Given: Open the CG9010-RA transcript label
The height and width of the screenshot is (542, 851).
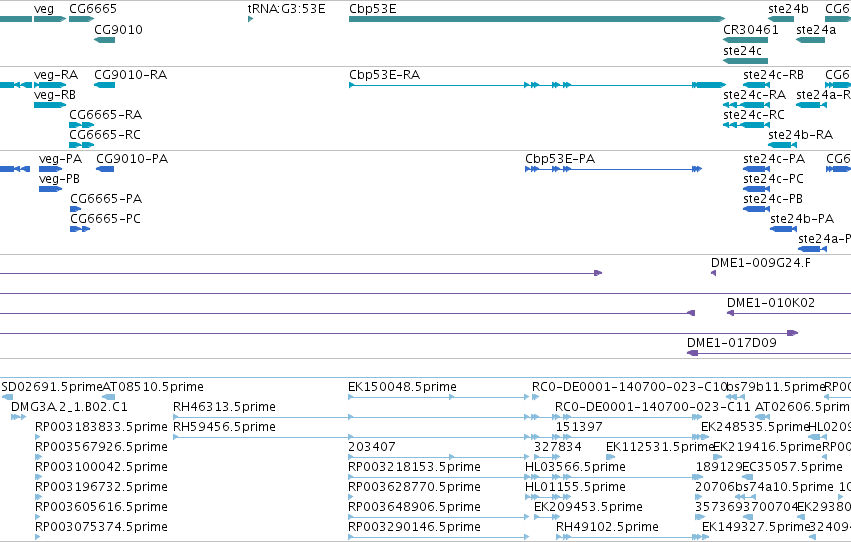Looking at the screenshot, I should (130, 75).
